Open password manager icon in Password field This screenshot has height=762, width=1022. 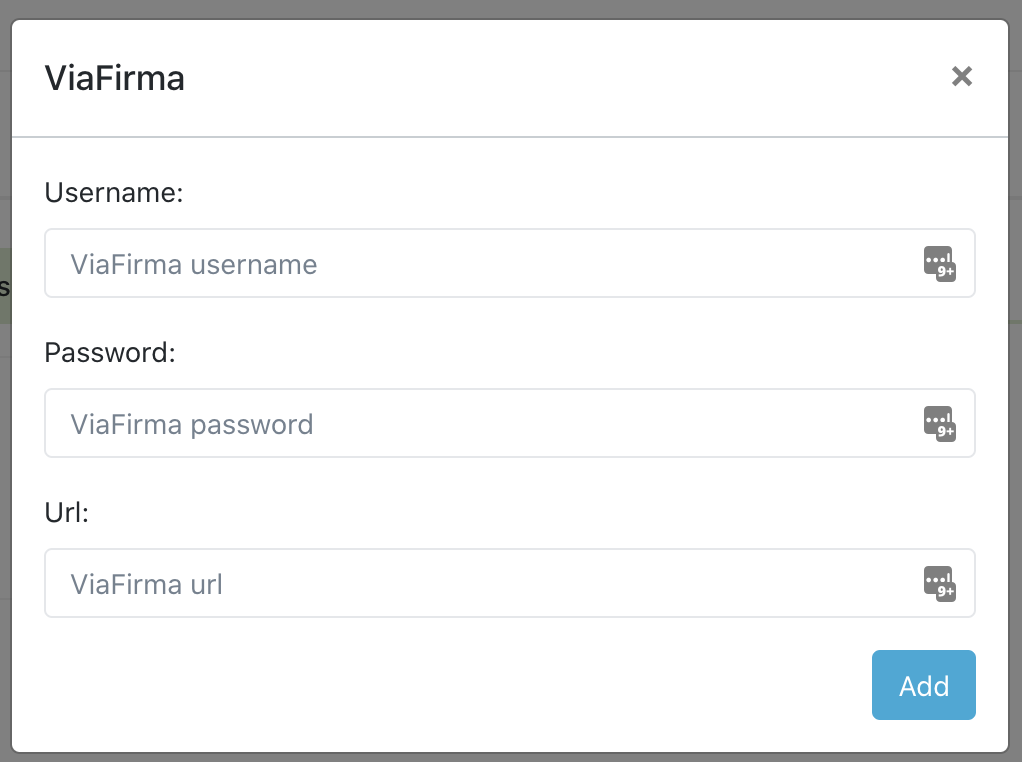(939, 424)
